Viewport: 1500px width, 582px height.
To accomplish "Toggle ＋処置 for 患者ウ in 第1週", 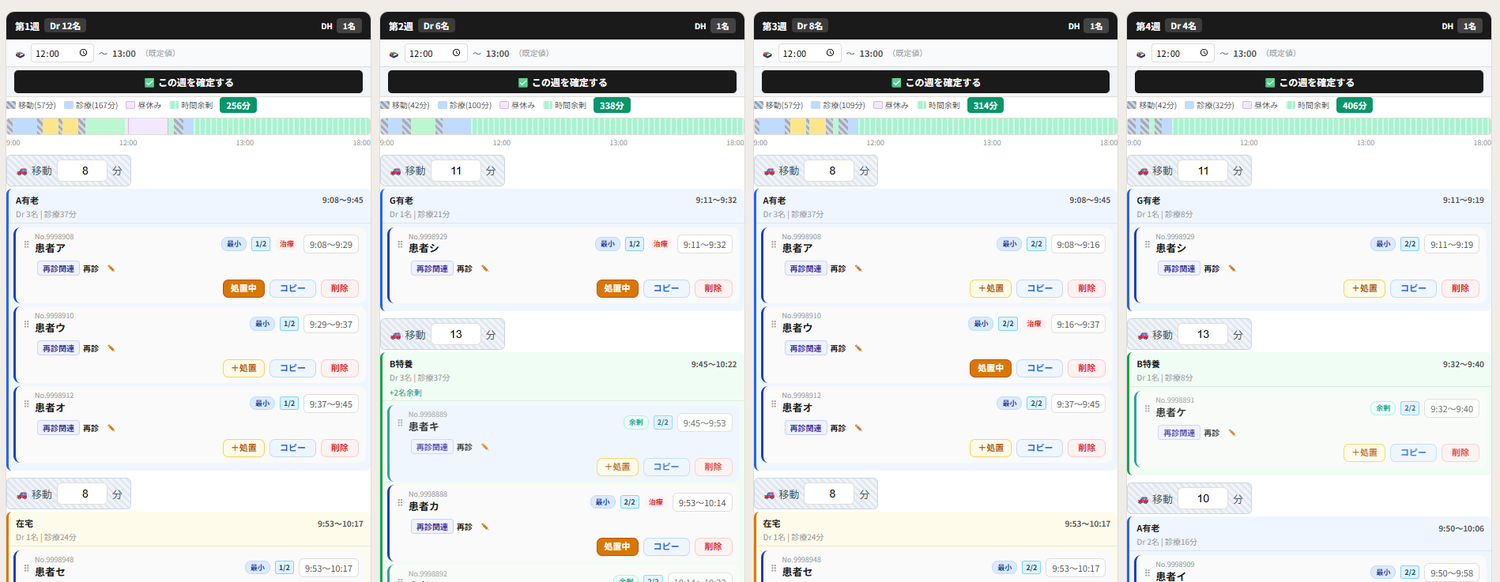I will (243, 368).
